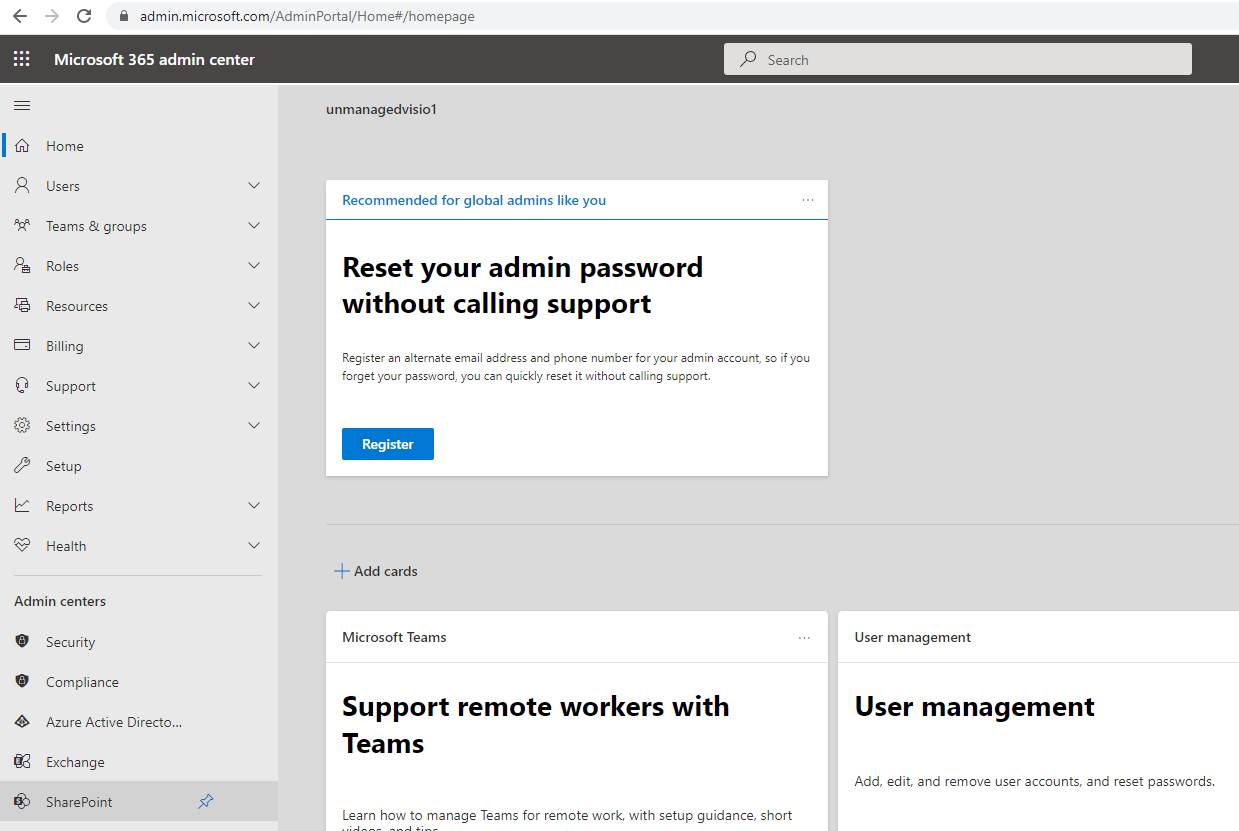Click the browser forward arrow
Screen dimensions: 1239x831
point(52,16)
